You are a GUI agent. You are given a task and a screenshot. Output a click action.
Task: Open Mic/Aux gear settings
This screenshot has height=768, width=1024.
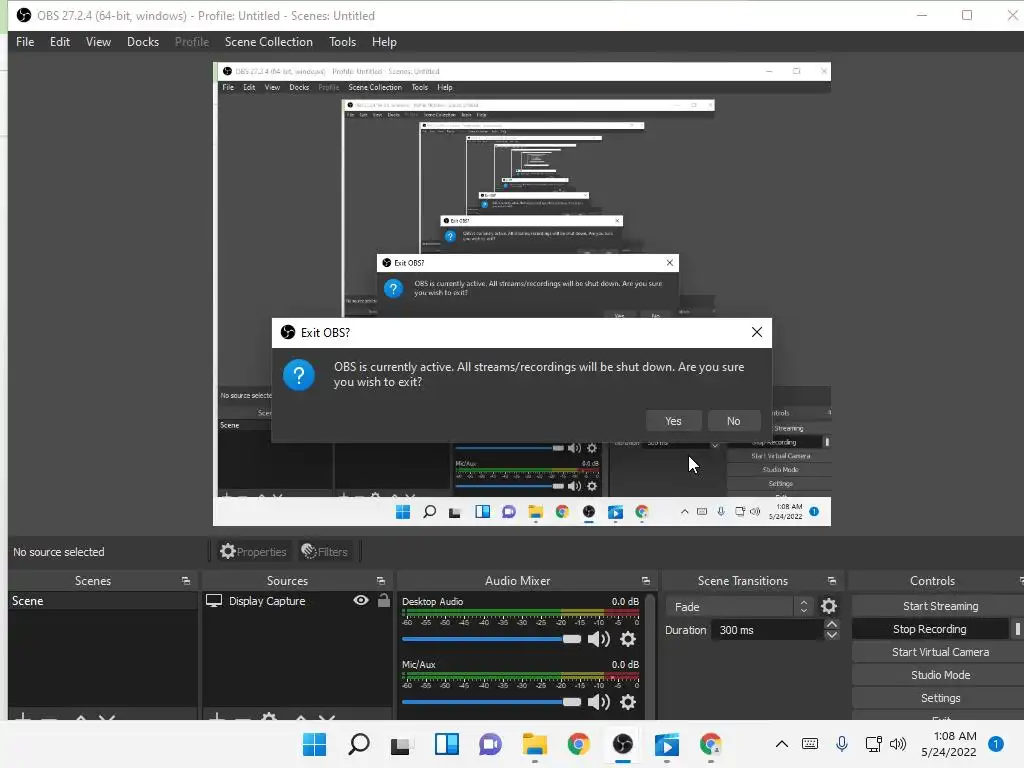[628, 702]
